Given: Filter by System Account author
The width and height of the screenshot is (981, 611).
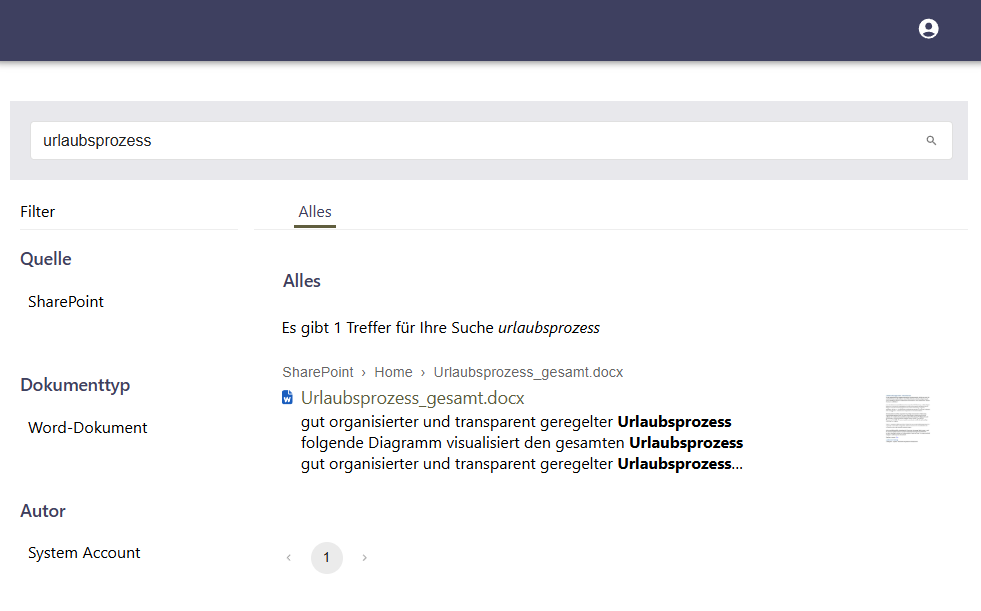Looking at the screenshot, I should click(x=84, y=553).
